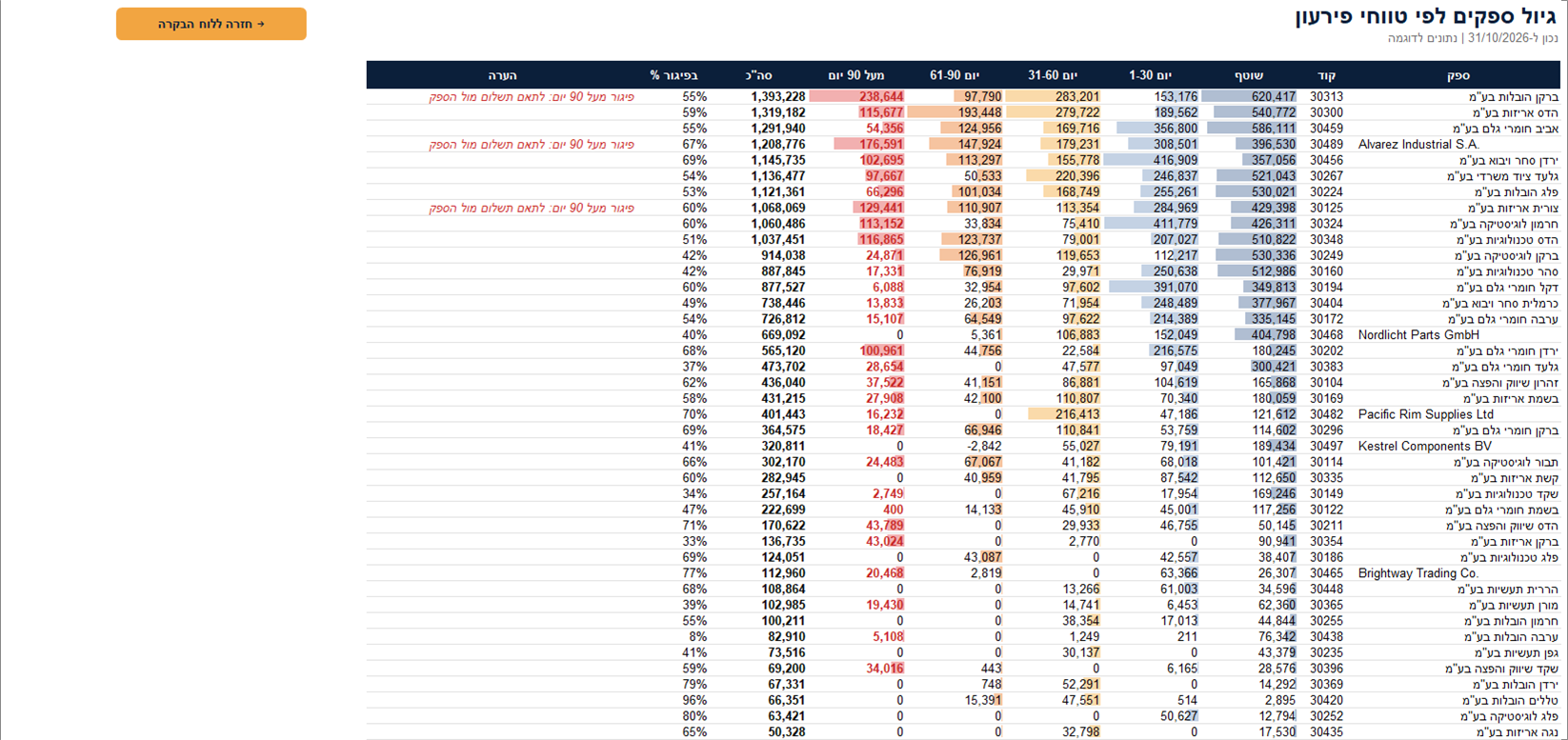This screenshot has height=740, width=1568.
Task: Select the overdue note in row 30125
Action: point(531,208)
